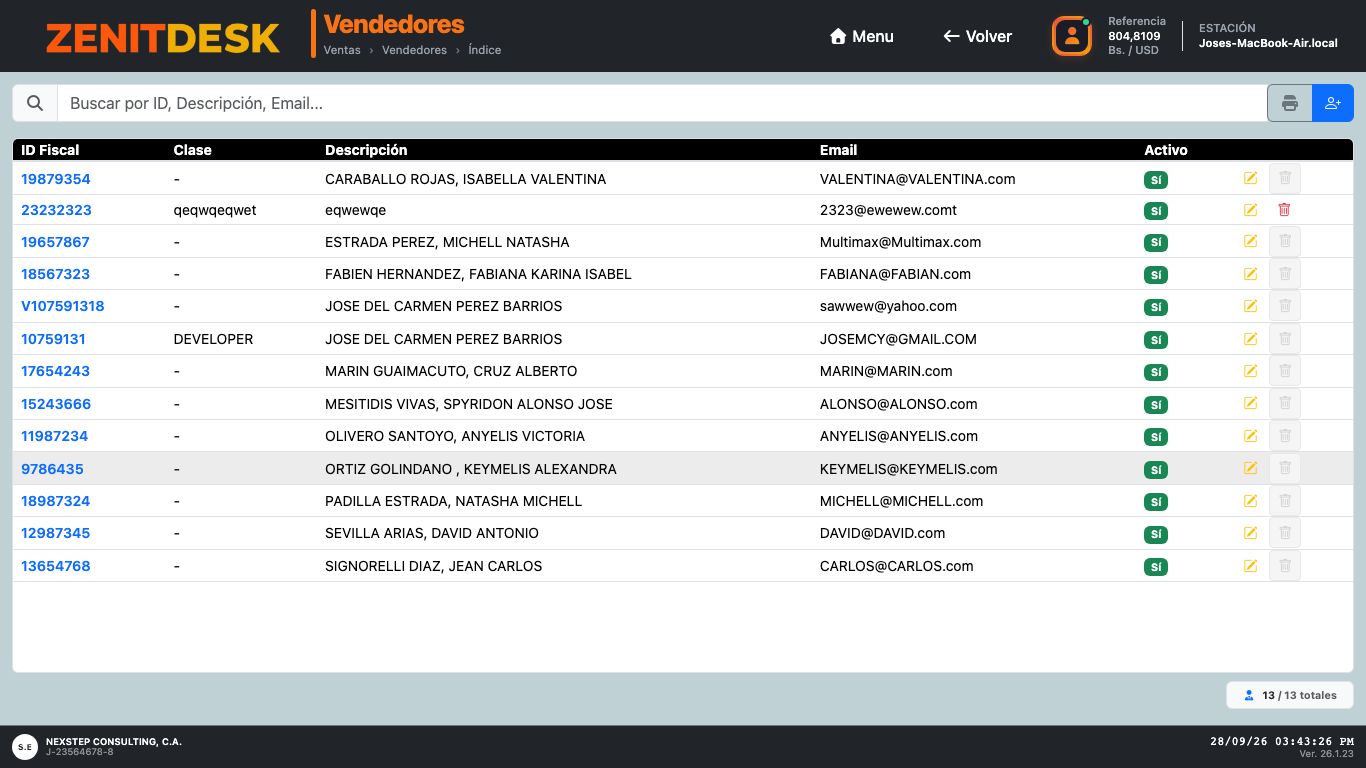1366x768 pixels.
Task: Open vendor ID 9786435 link
Action: tap(52, 469)
